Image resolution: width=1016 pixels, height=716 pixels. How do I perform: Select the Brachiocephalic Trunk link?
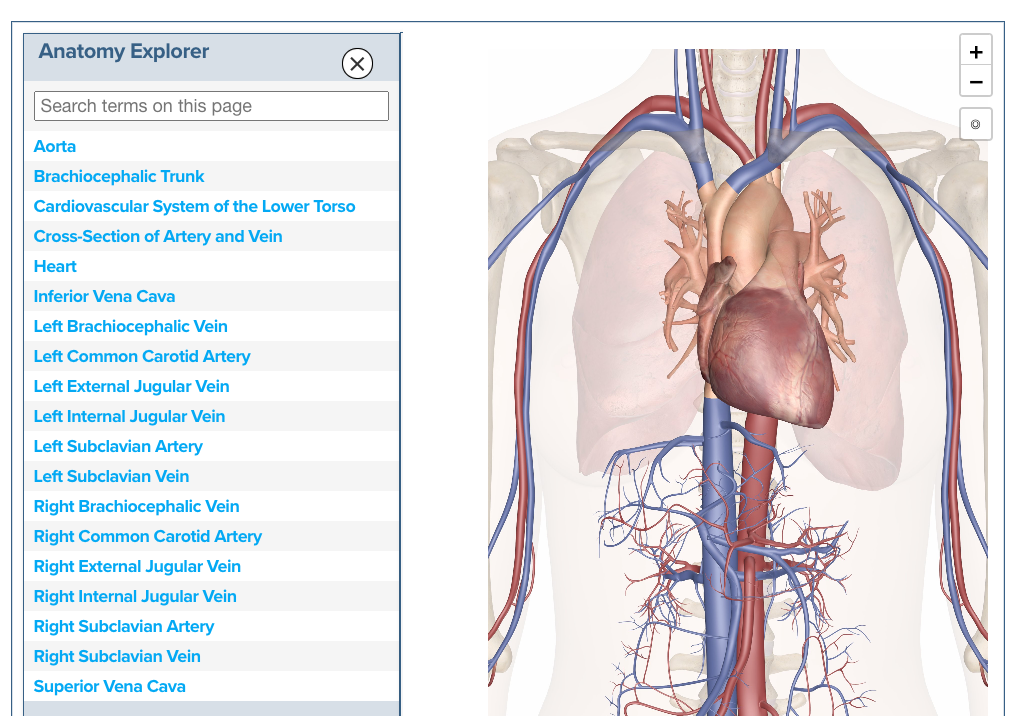click(x=119, y=176)
